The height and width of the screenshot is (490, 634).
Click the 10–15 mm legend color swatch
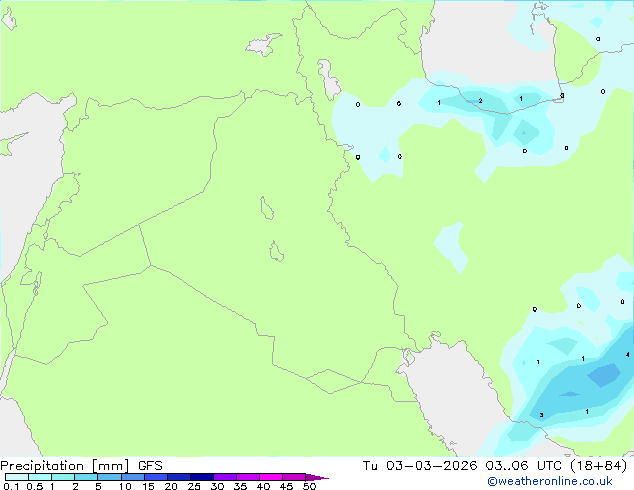coord(133,477)
